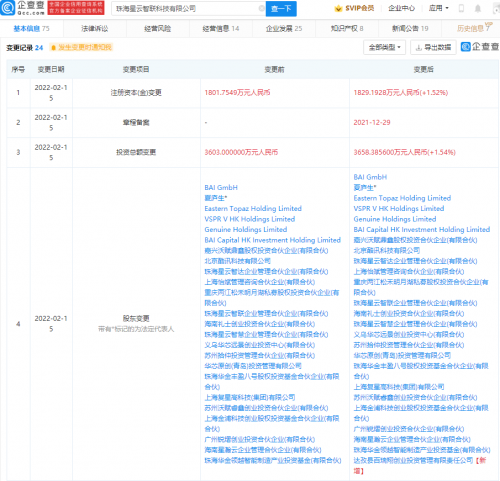Click the 导出数据 download button
500x481 pixels.
coord(433,47)
